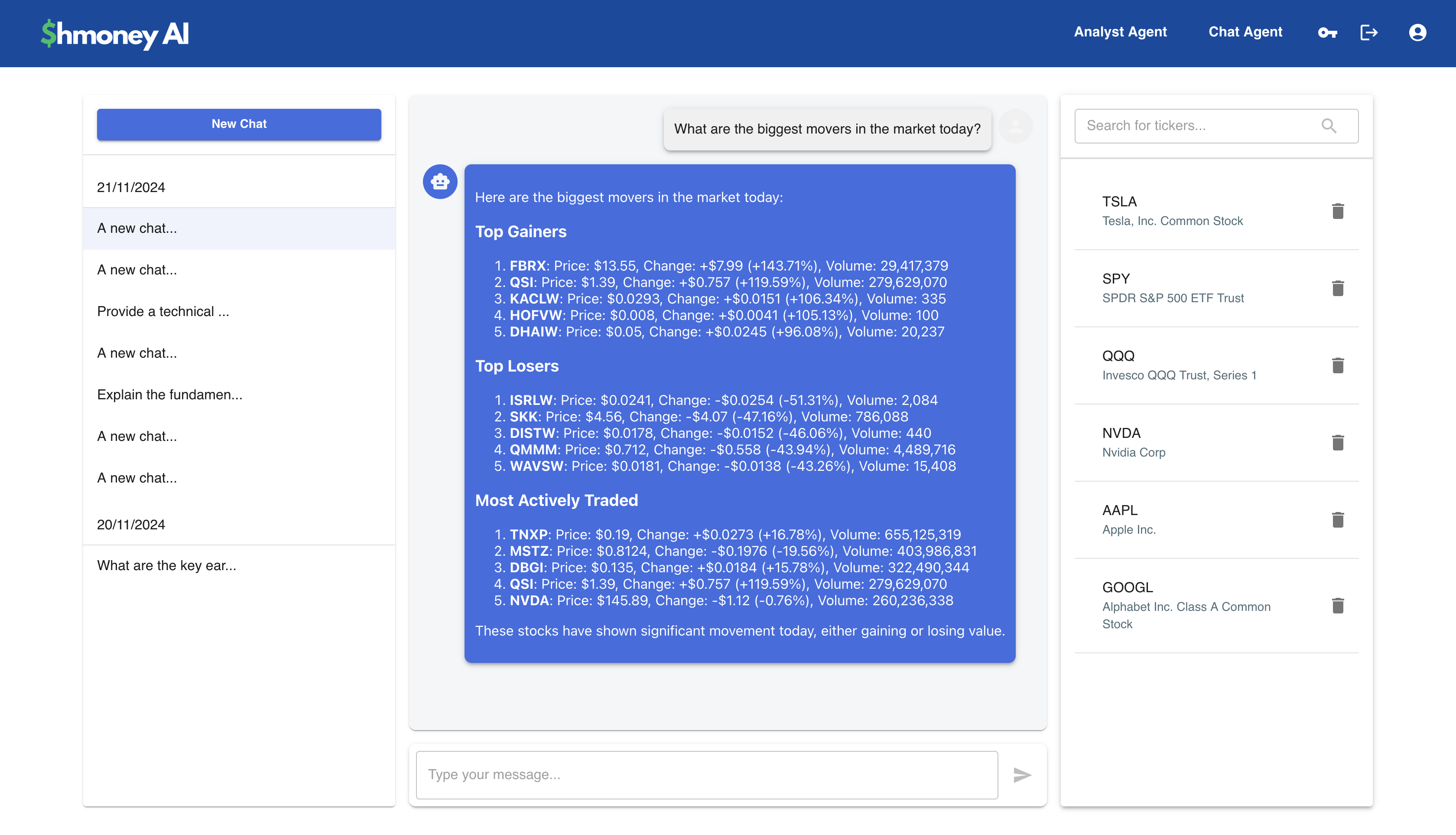The height and width of the screenshot is (835, 1456).
Task: Open the 'Provide a technical ...' chat
Action: pyautogui.click(x=163, y=311)
